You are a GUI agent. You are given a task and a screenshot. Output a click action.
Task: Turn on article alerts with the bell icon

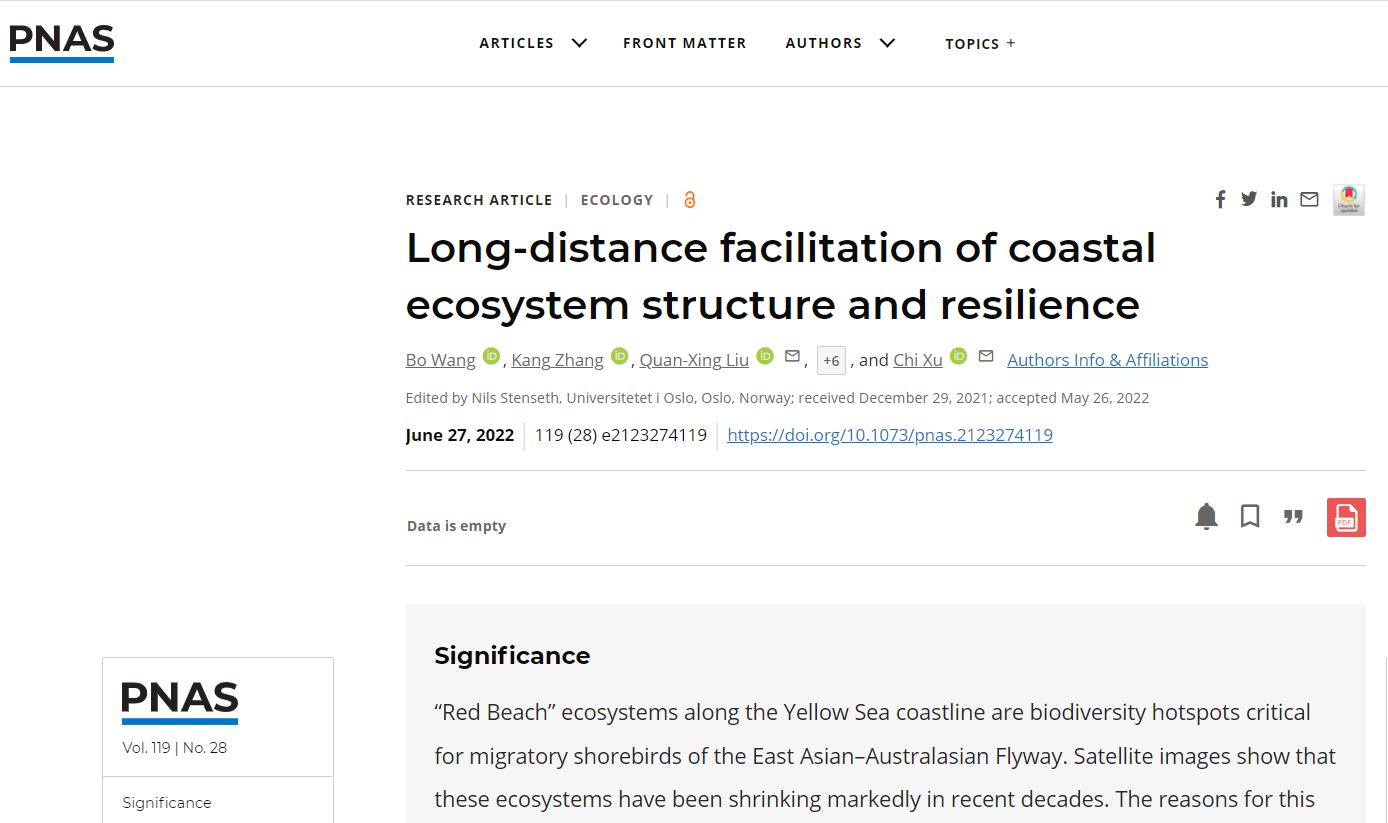(x=1207, y=517)
